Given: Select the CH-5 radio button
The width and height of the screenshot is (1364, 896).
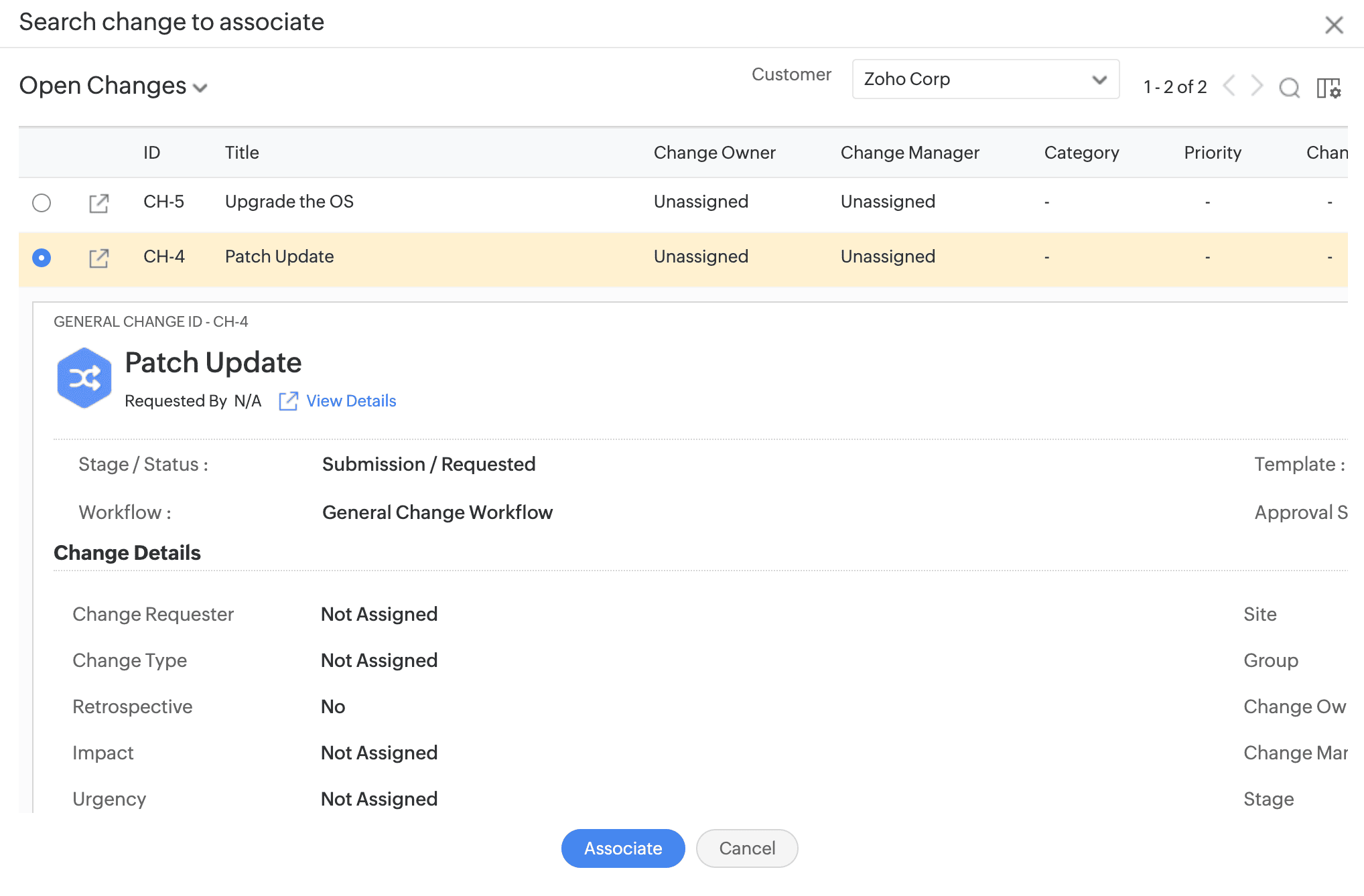Looking at the screenshot, I should click(x=42, y=202).
